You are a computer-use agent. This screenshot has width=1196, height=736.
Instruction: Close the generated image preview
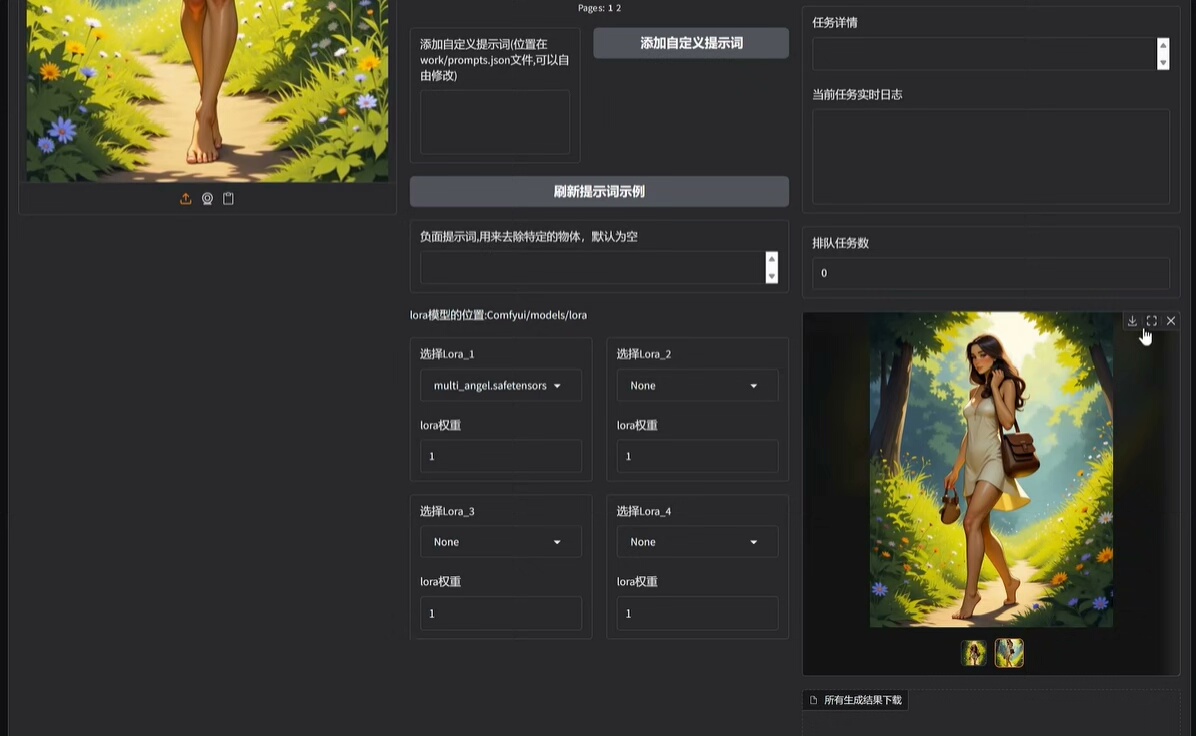1171,321
